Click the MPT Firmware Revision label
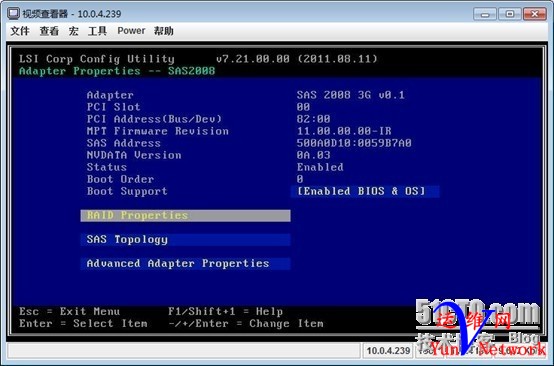 pyautogui.click(x=158, y=131)
